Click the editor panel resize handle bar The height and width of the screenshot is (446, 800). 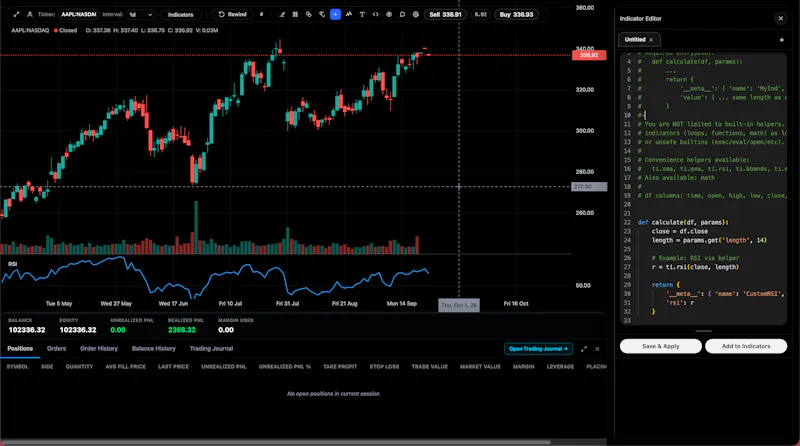tap(703, 331)
